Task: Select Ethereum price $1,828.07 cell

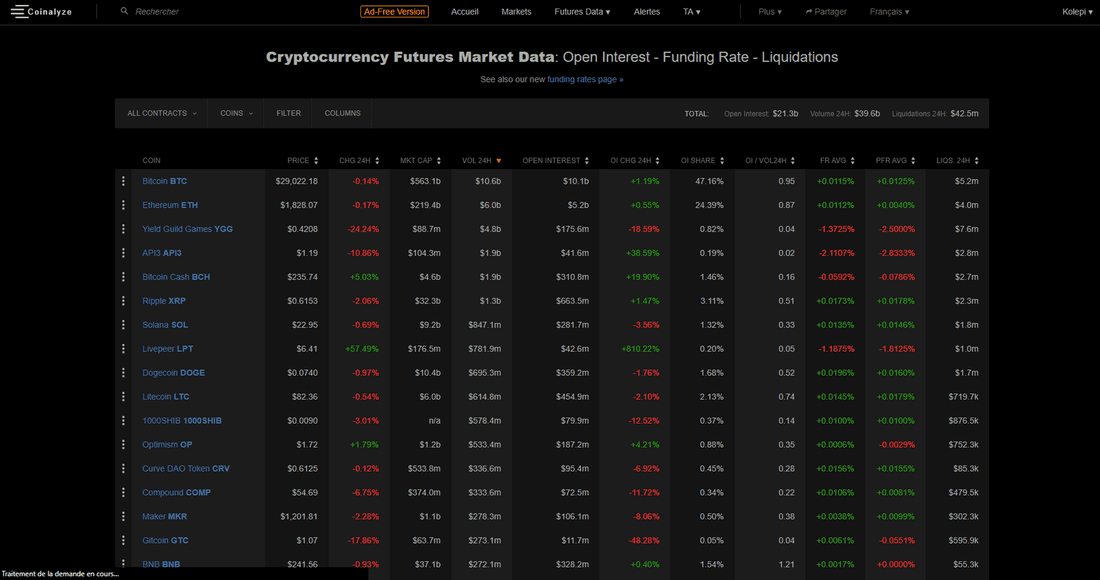Action: 299,205
